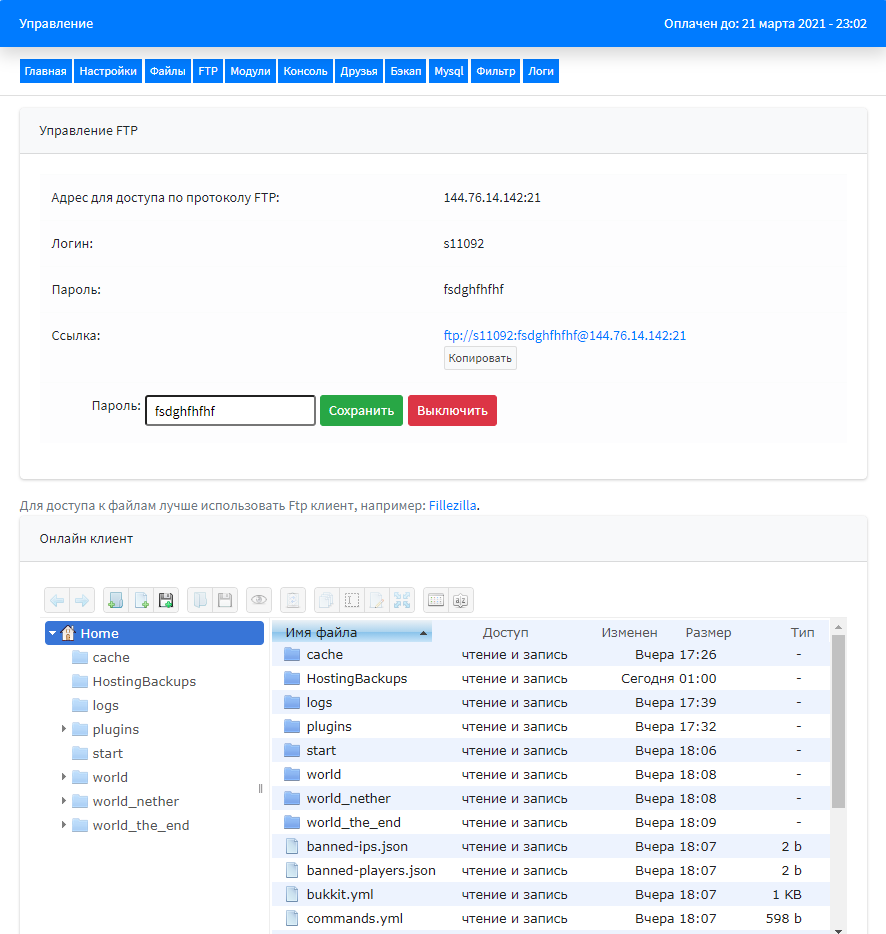Collapse the Home tree node
The image size is (886, 934).
(x=53, y=633)
